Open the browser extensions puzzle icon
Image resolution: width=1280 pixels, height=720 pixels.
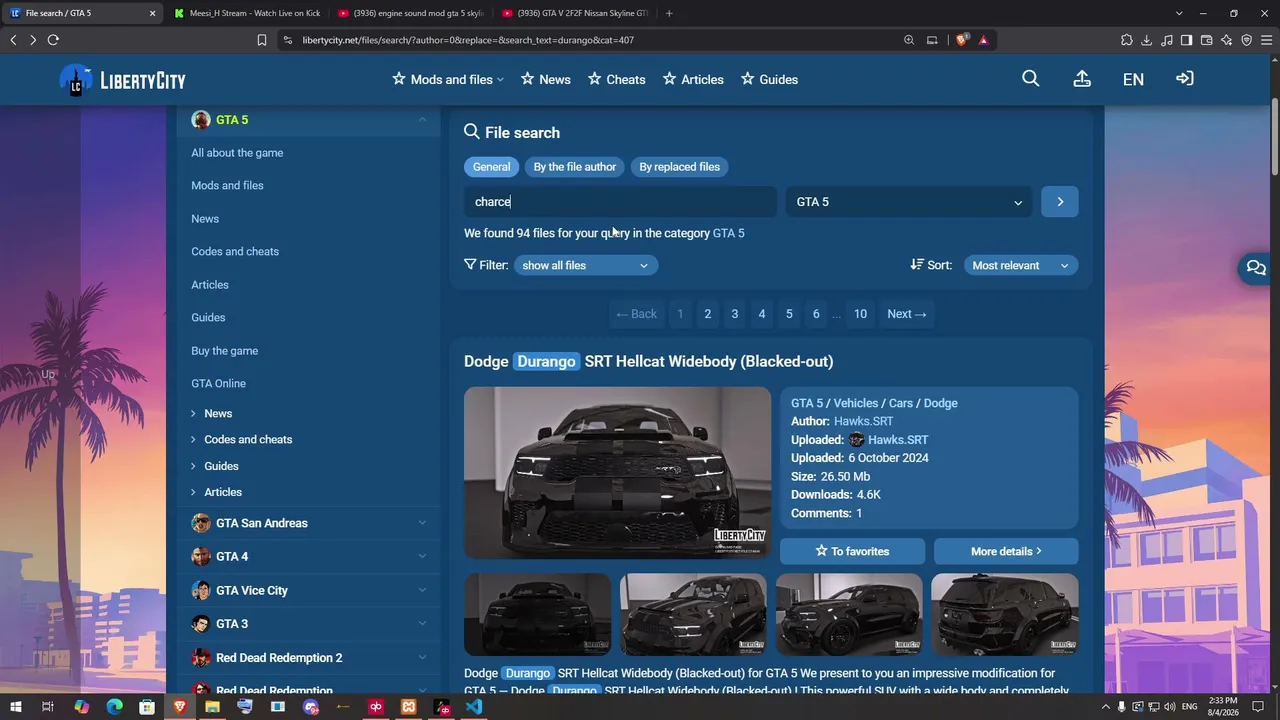1127,40
